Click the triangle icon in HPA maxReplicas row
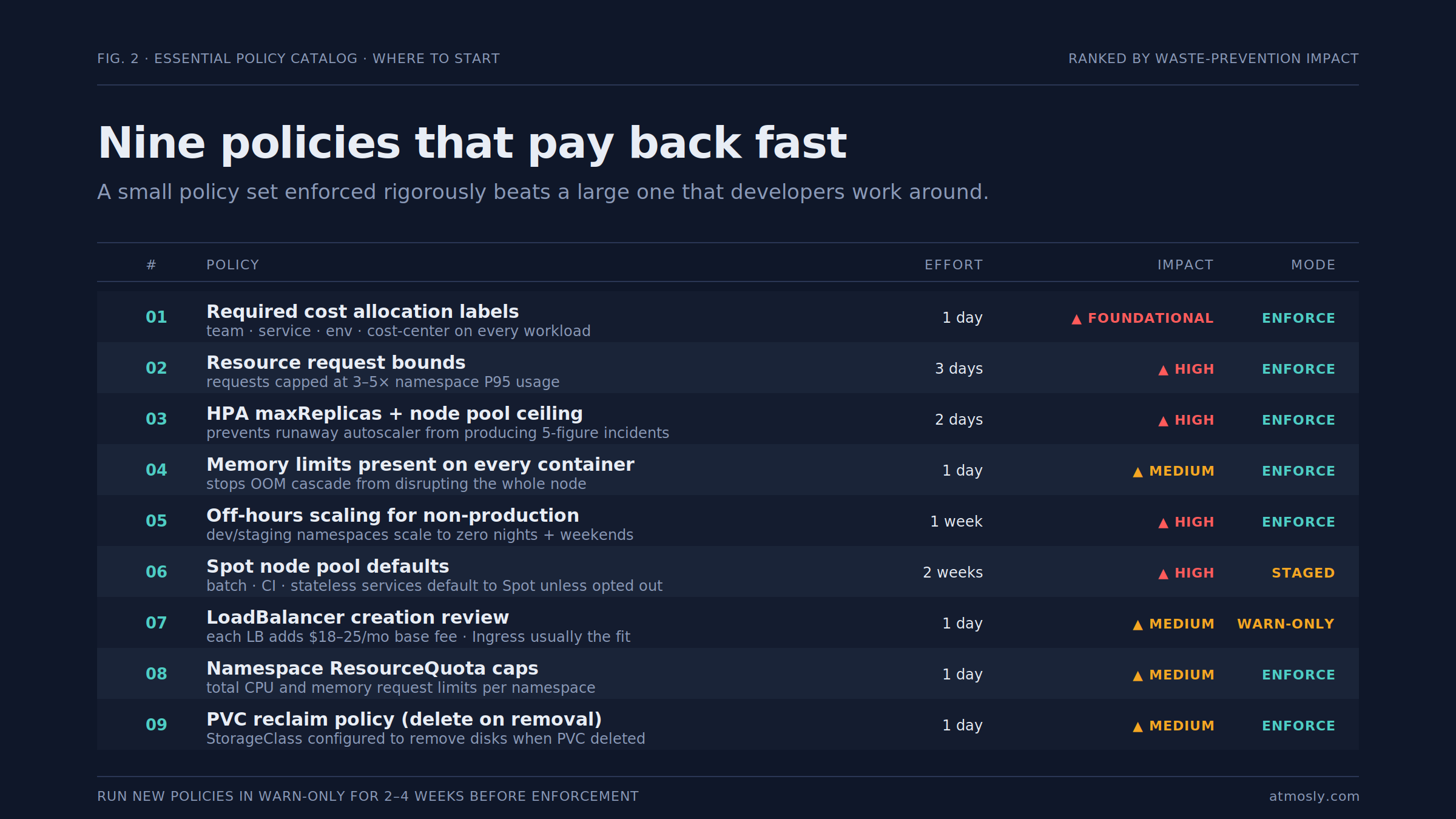This screenshot has height=819, width=1456. pyautogui.click(x=1163, y=421)
